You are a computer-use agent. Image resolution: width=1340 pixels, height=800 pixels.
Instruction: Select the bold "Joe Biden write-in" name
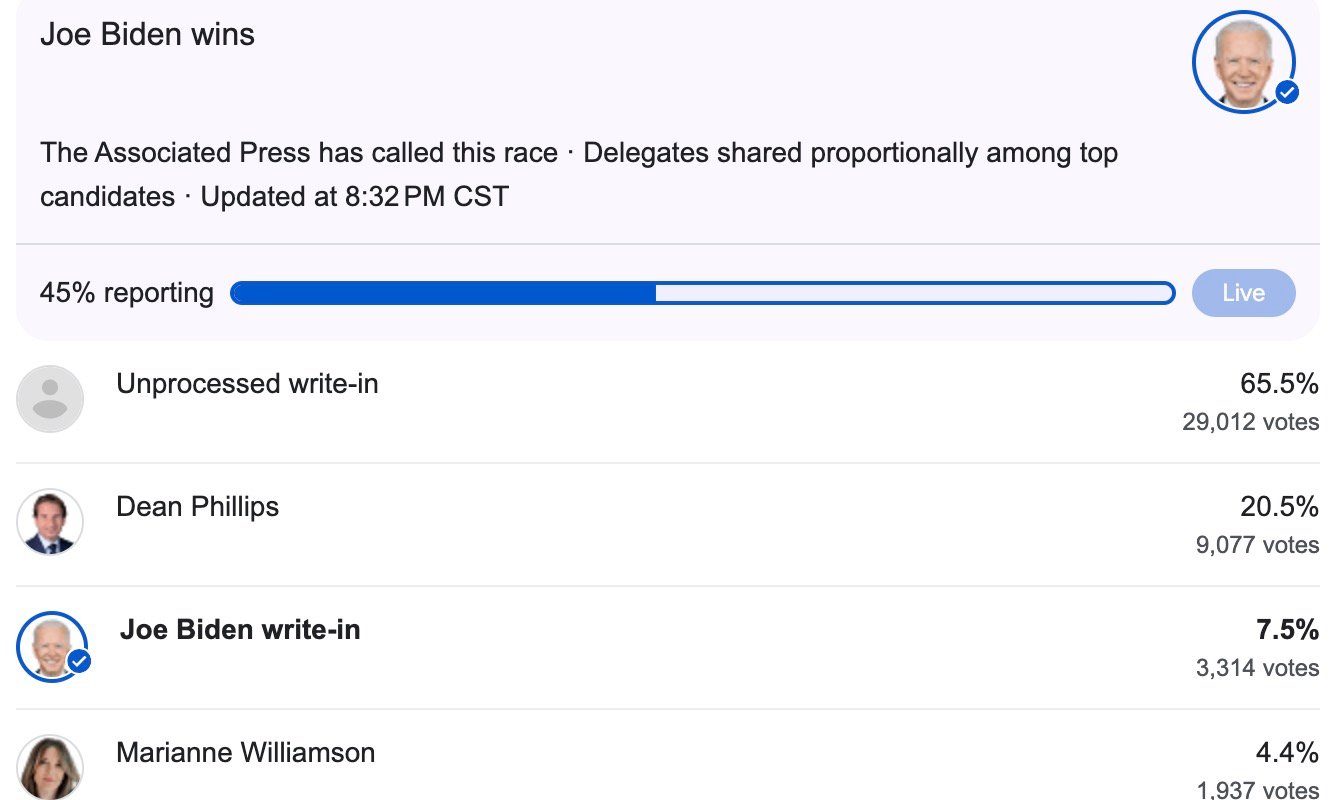[240, 630]
